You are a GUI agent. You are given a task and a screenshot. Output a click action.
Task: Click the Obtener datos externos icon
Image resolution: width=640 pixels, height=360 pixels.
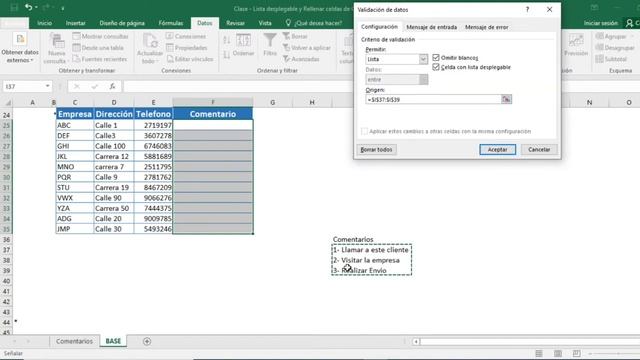[x=20, y=39]
